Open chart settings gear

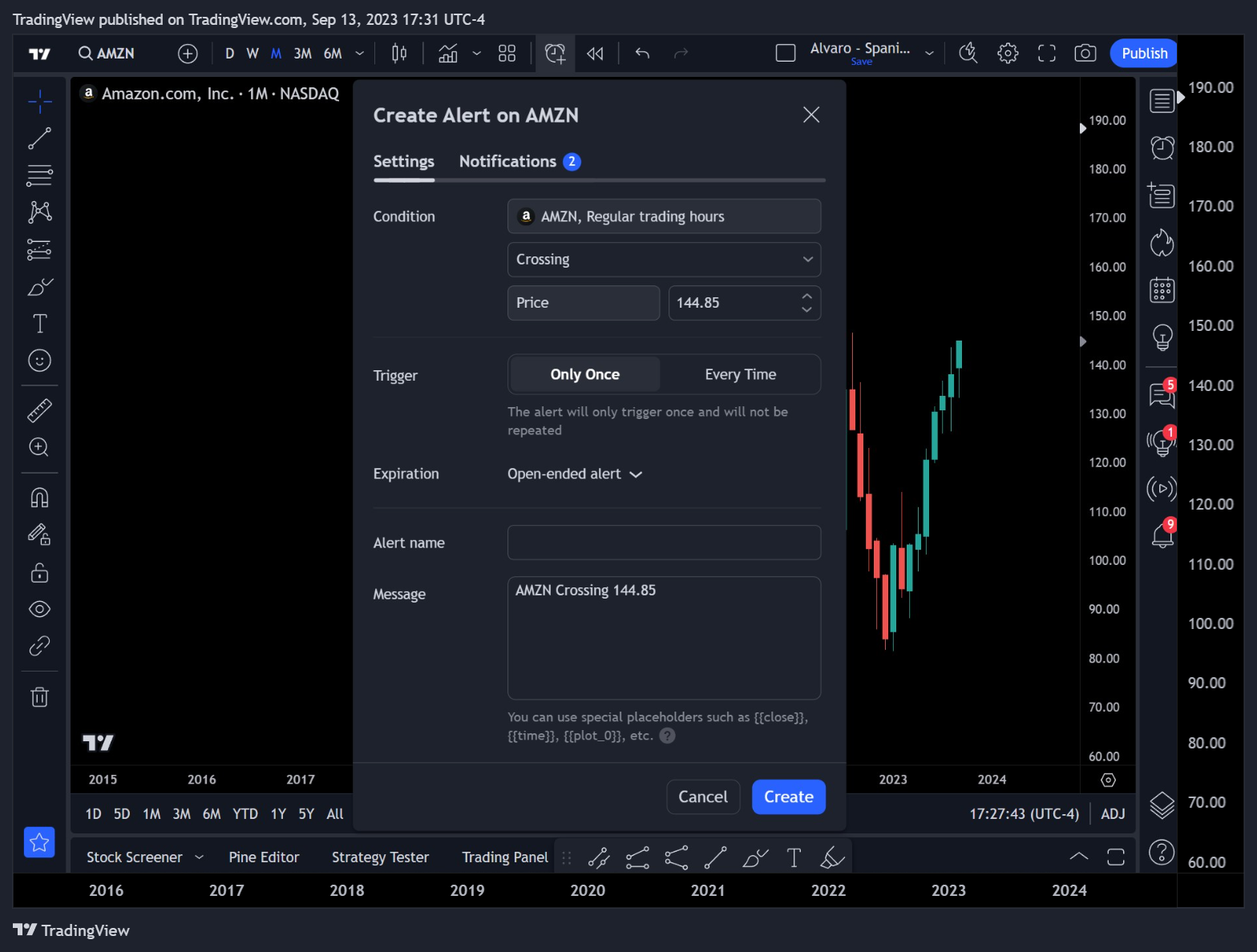[x=1008, y=54]
